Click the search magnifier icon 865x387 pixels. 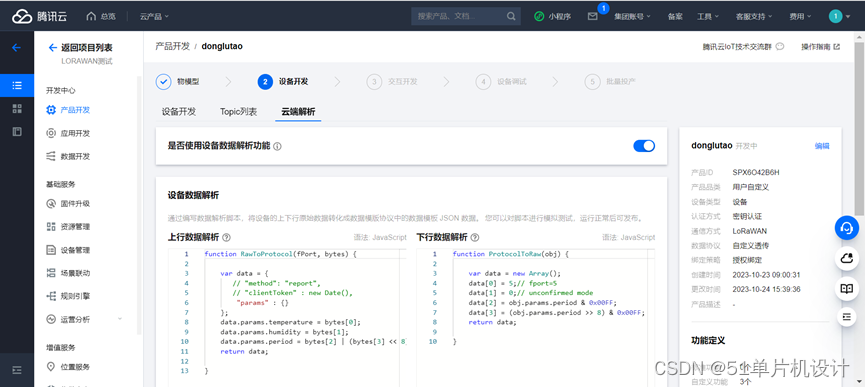(x=511, y=16)
